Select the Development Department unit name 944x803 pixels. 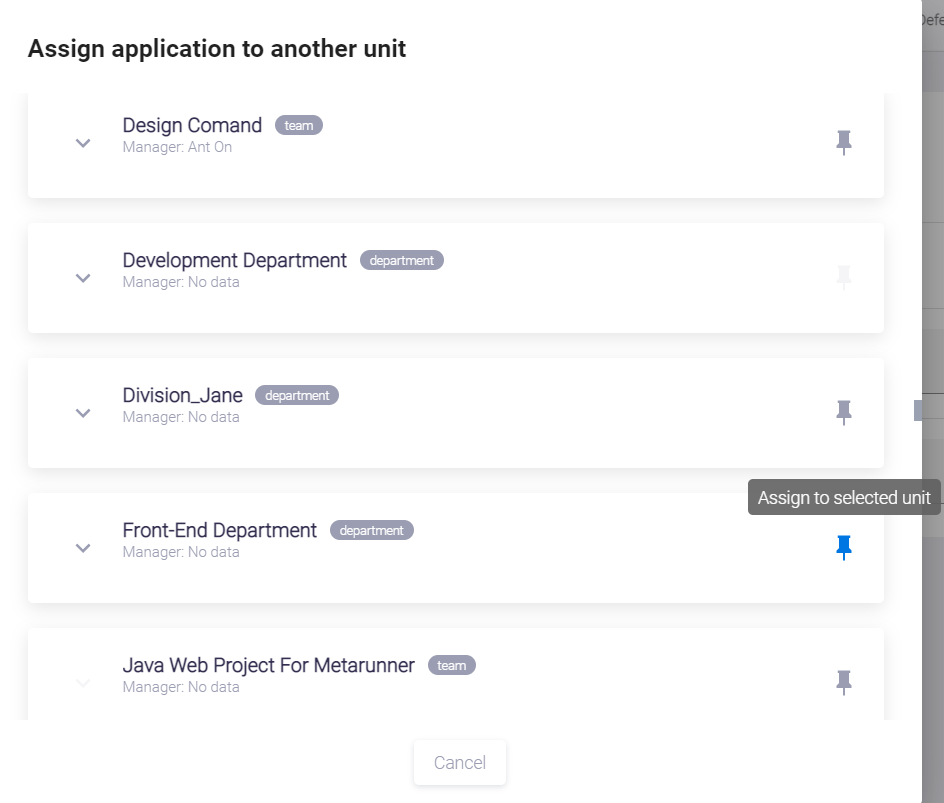pyautogui.click(x=234, y=261)
